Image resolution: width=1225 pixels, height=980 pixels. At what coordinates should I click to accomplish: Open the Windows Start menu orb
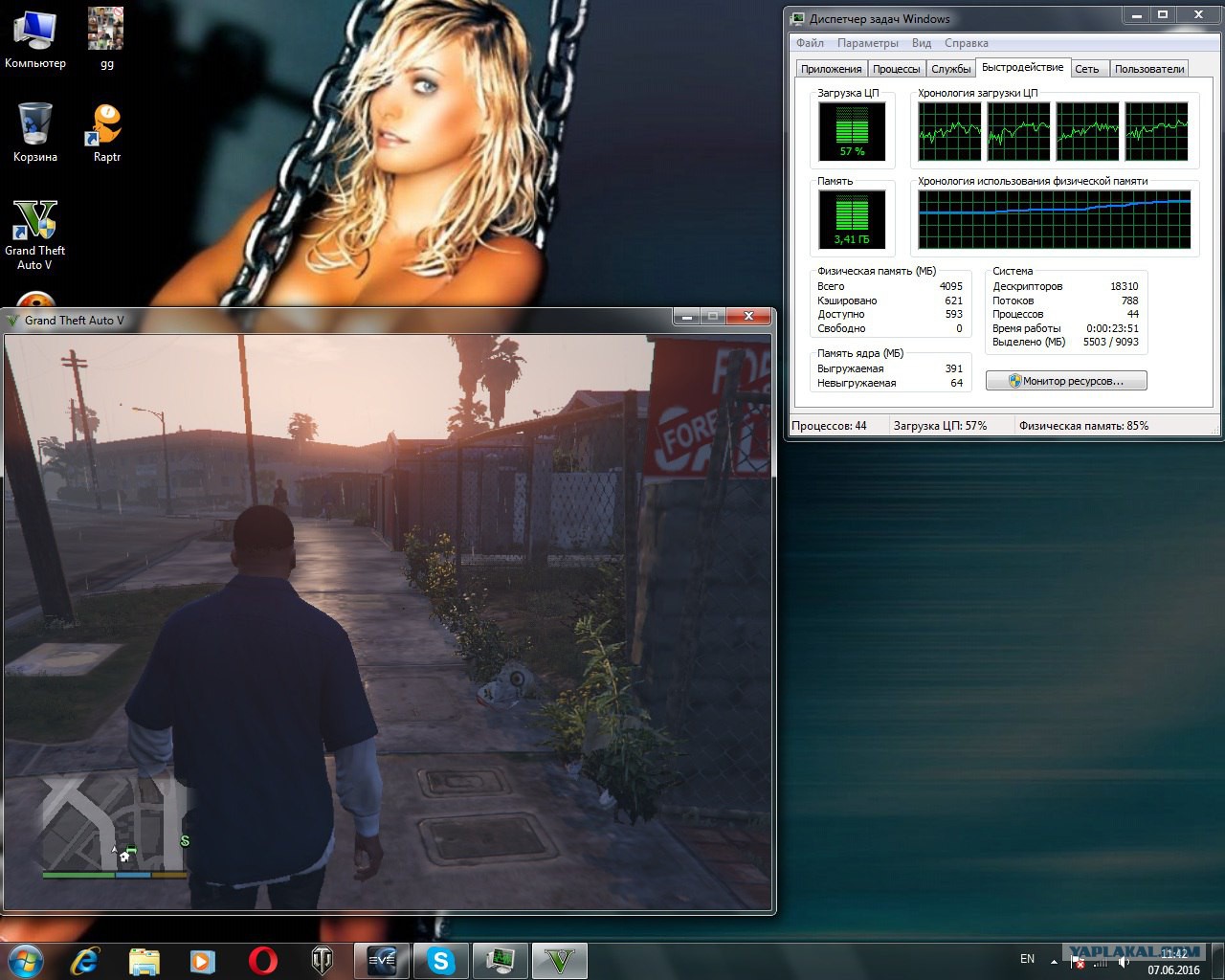(x=26, y=960)
